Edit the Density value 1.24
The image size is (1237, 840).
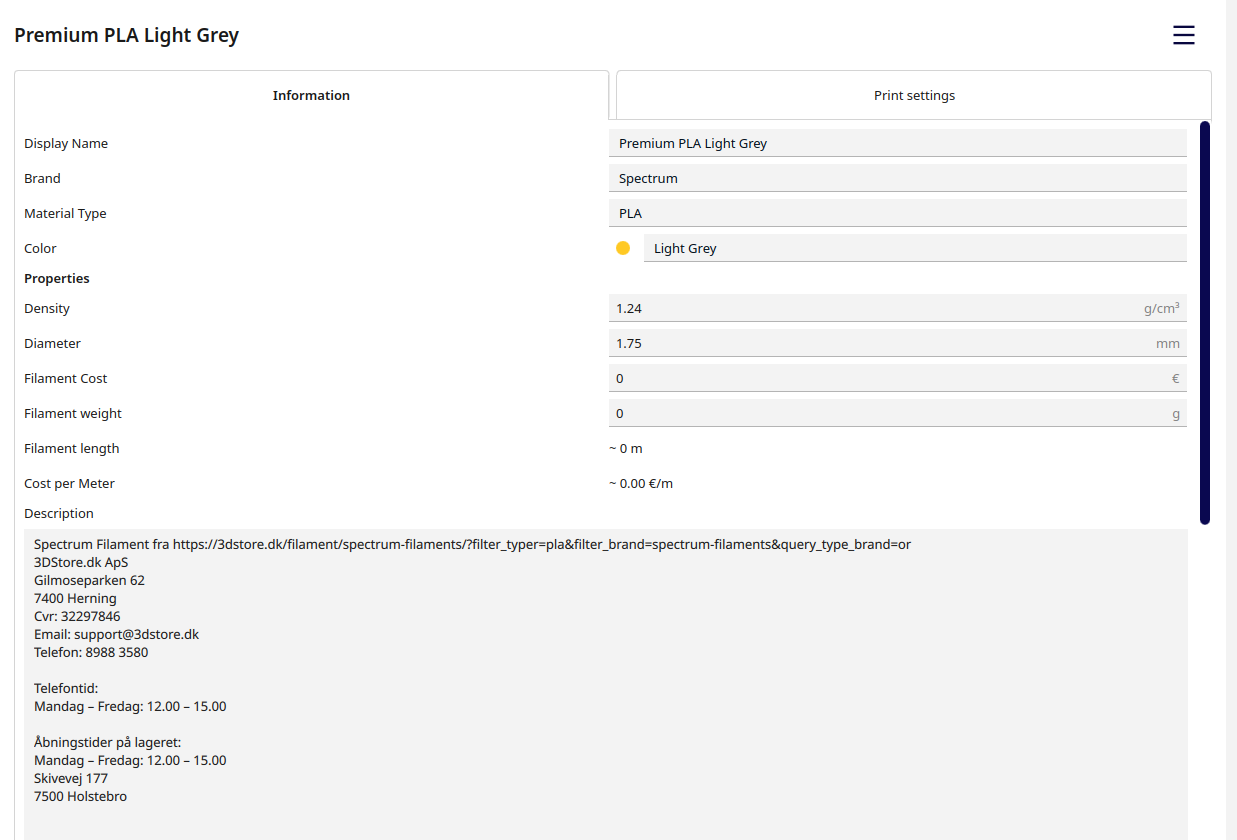coord(898,308)
